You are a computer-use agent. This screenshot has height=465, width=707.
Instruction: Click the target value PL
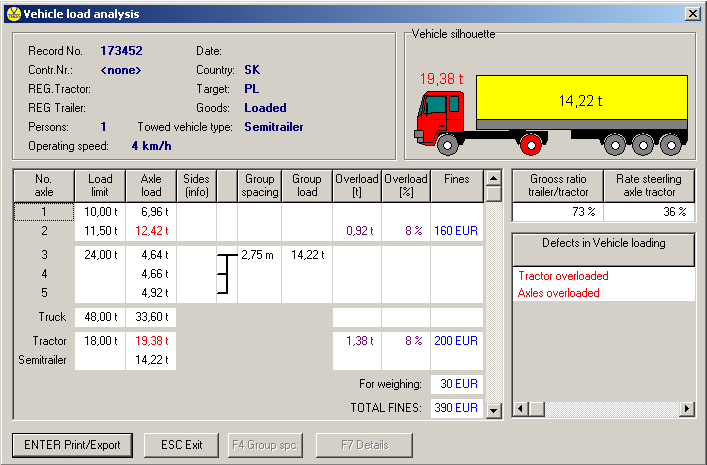point(252,89)
